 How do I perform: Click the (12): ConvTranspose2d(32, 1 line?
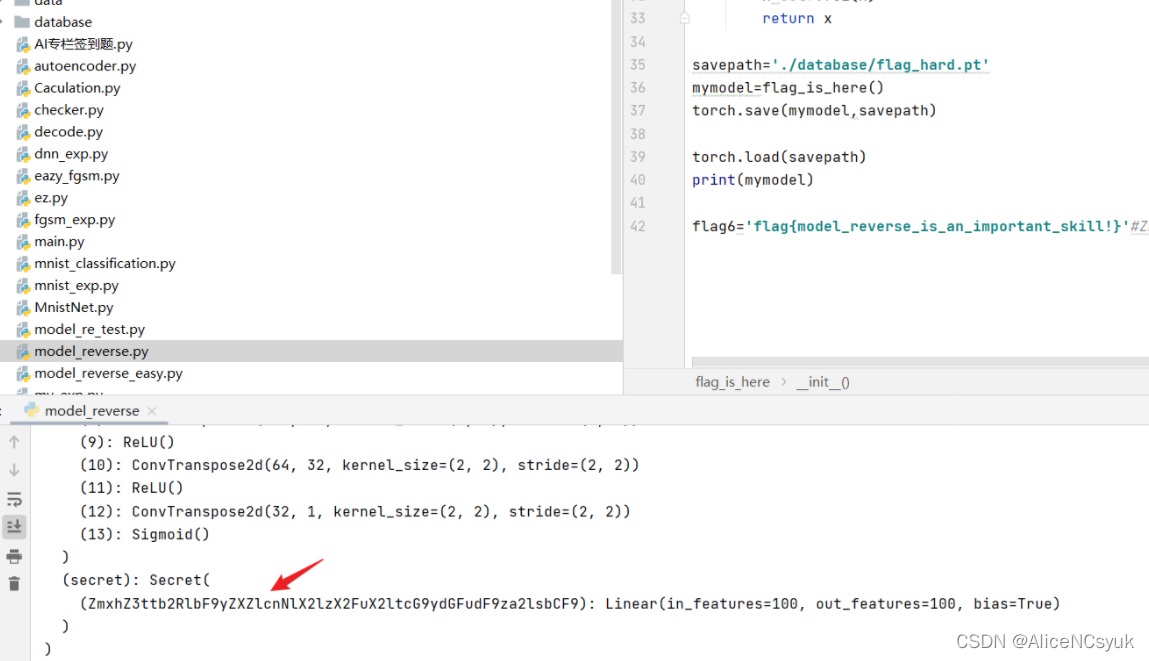[x=355, y=512]
